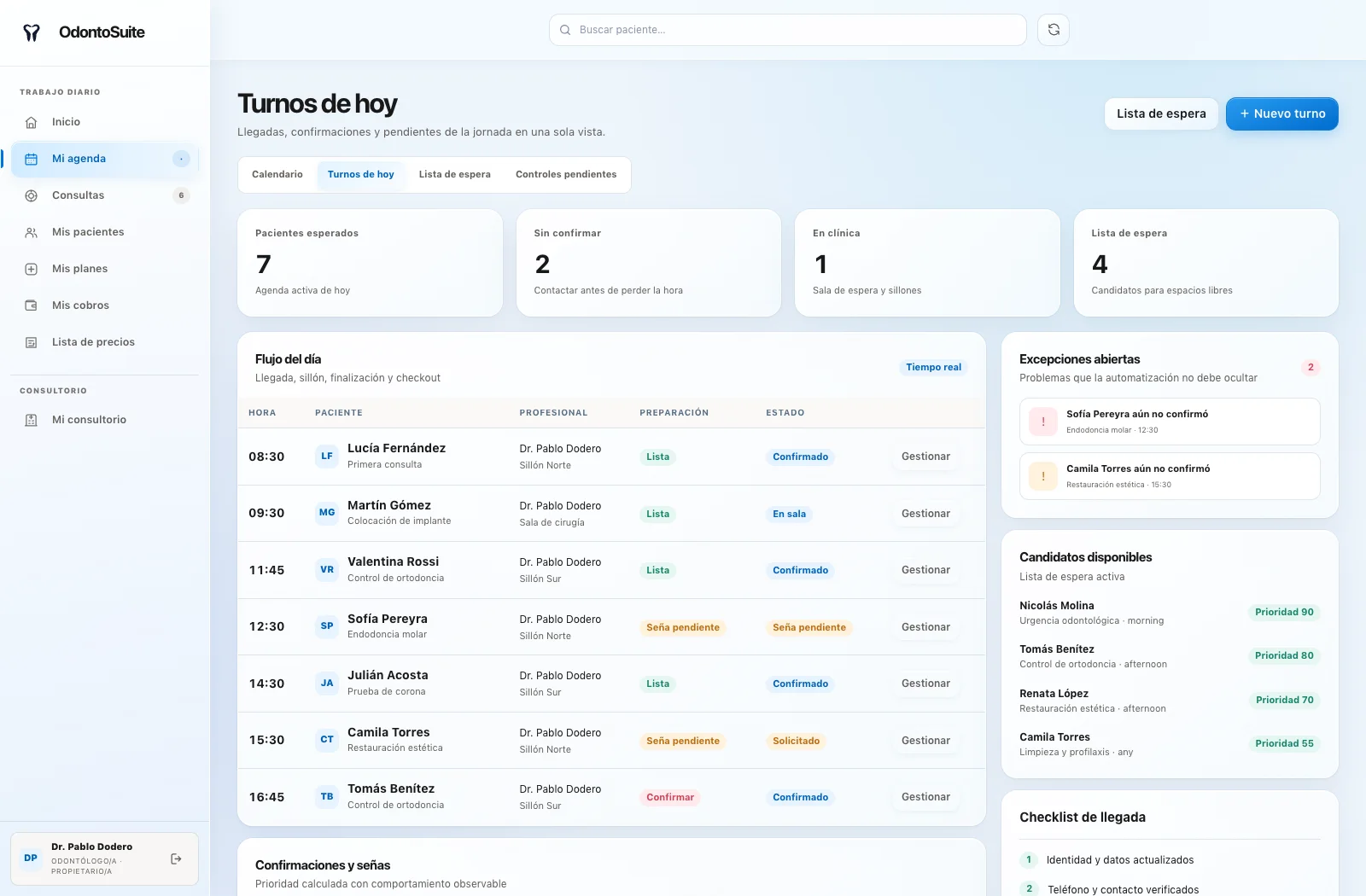1366x896 pixels.
Task: Click the Mis pacientes people icon
Action: [32, 232]
